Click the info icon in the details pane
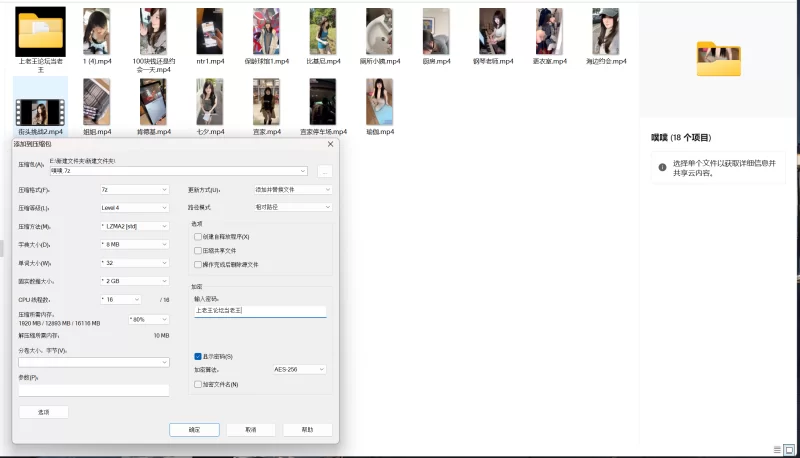This screenshot has width=800, height=458. pos(662,167)
